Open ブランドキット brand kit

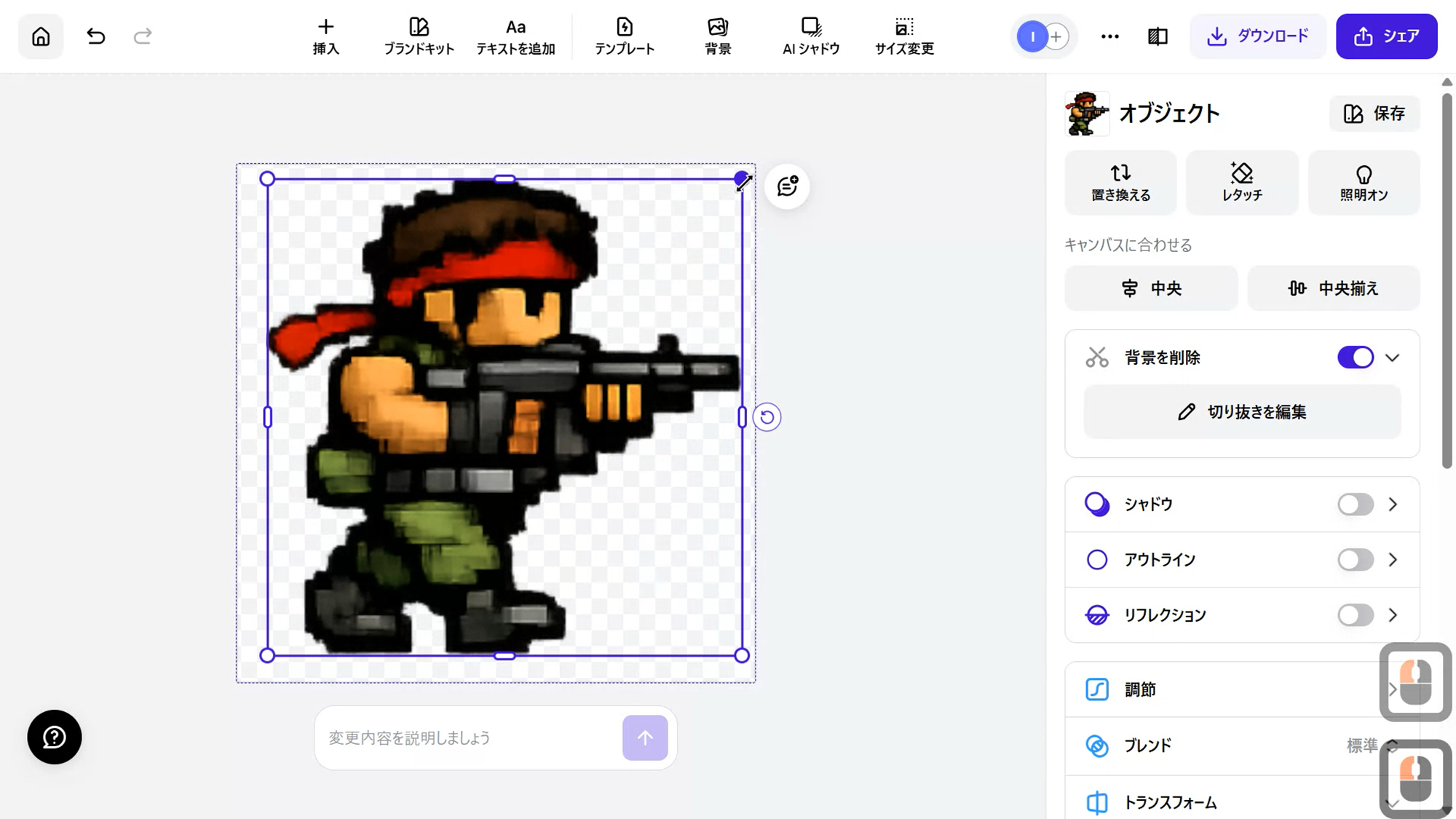tap(419, 36)
